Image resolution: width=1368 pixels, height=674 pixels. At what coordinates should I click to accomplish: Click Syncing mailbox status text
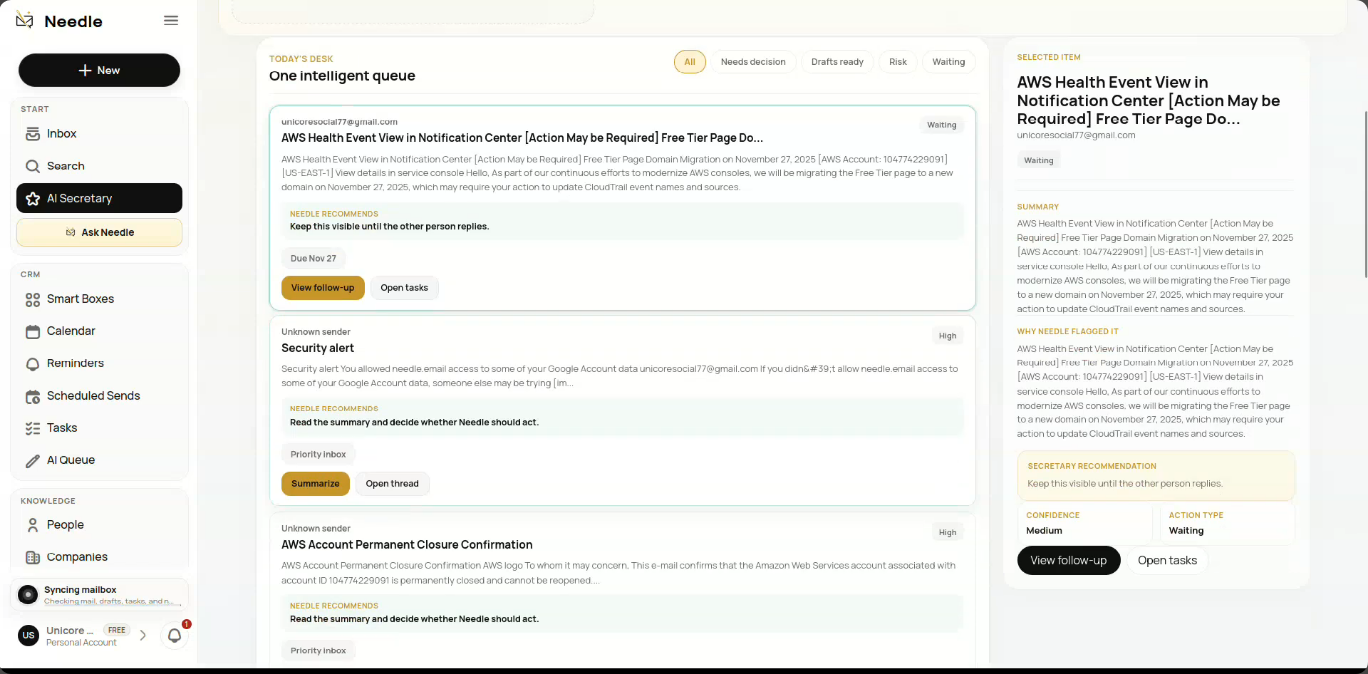80,590
